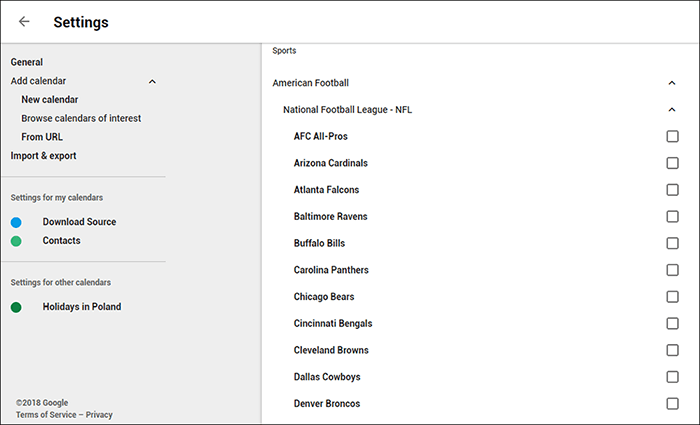700x425 pixels.
Task: Select the Denver Broncos checkbox
Action: point(672,404)
